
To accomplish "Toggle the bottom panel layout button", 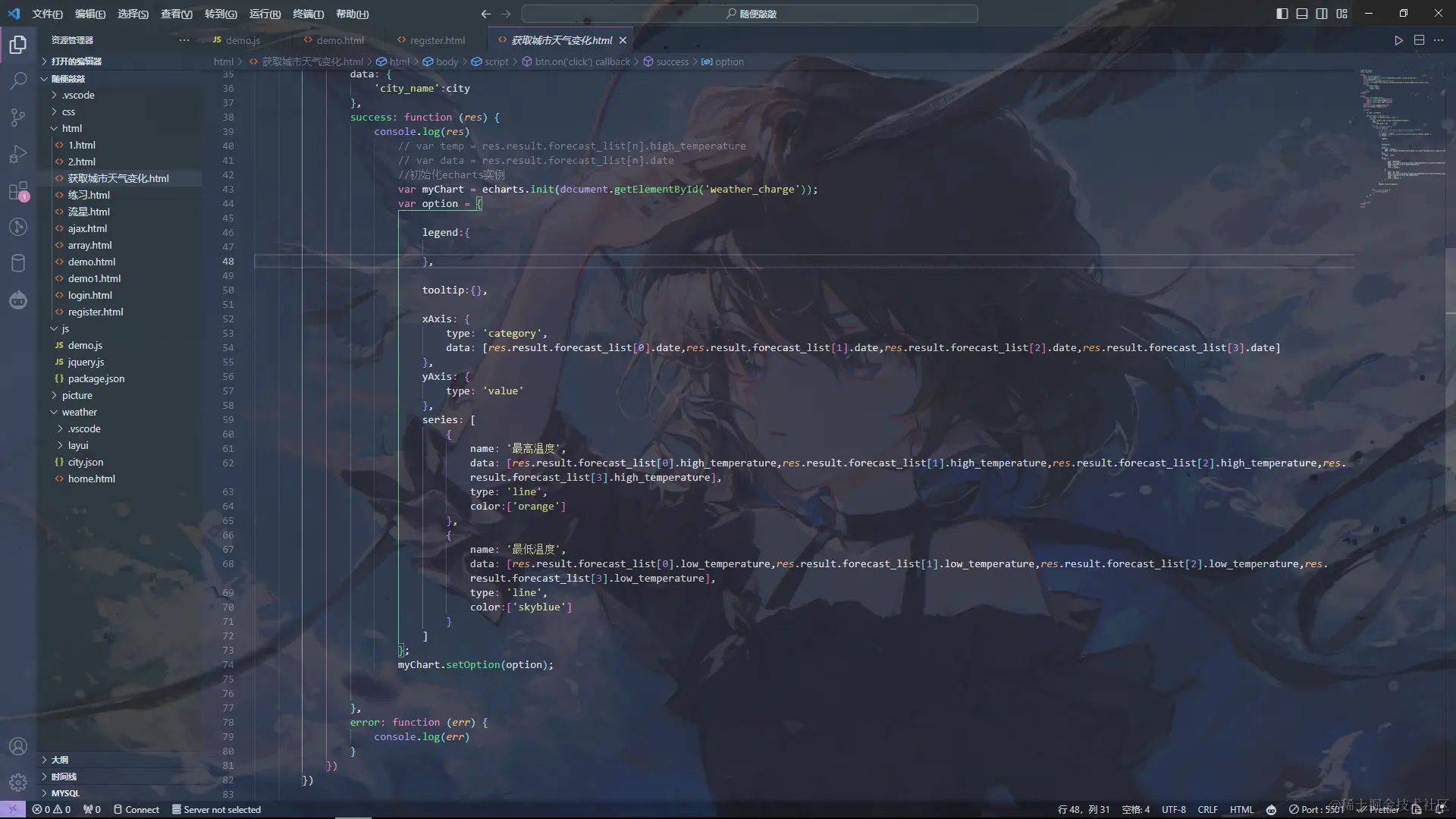I will [x=1302, y=14].
